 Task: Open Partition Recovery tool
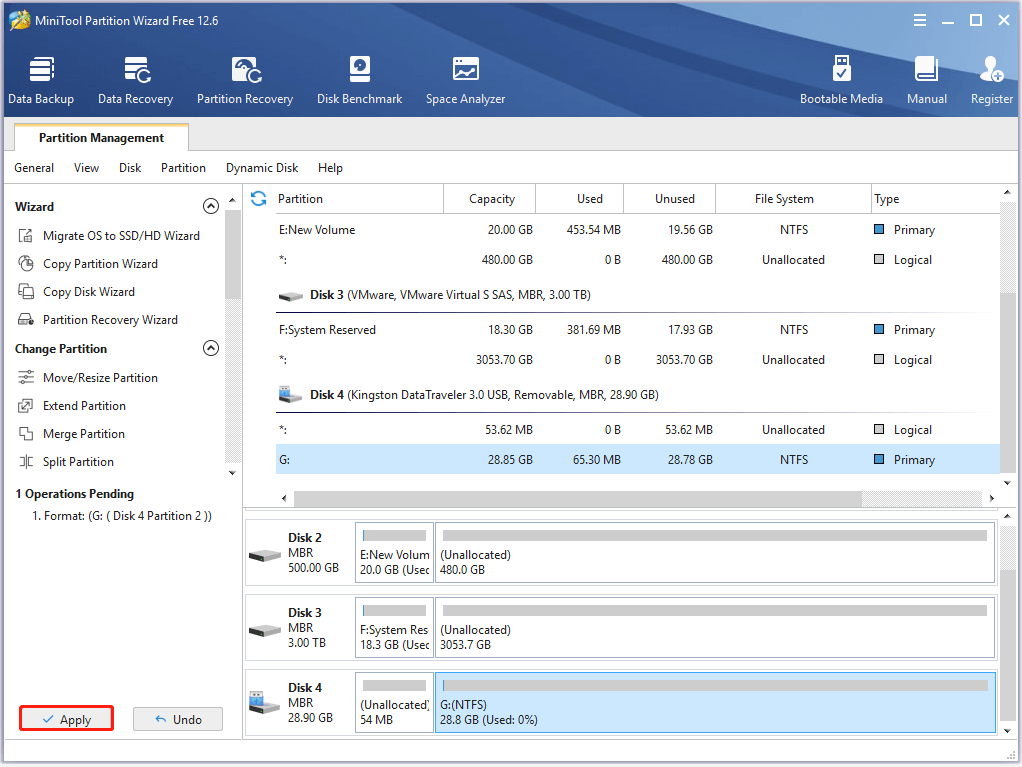click(x=245, y=80)
